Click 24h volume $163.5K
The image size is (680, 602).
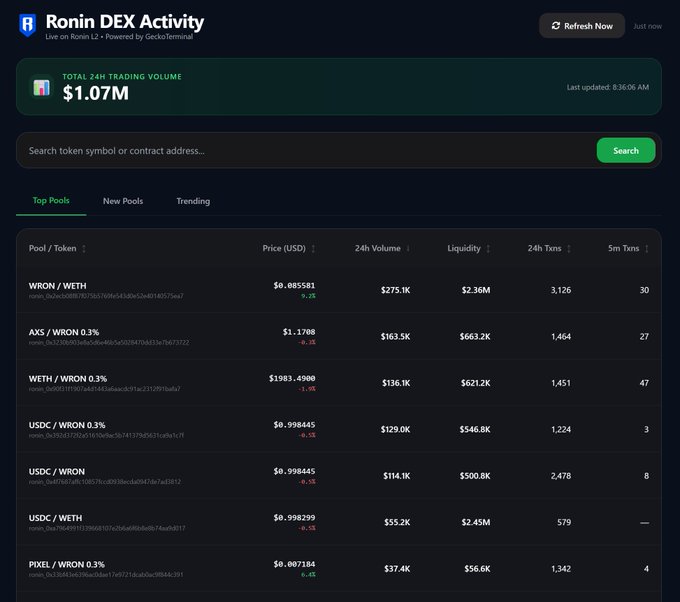point(395,336)
